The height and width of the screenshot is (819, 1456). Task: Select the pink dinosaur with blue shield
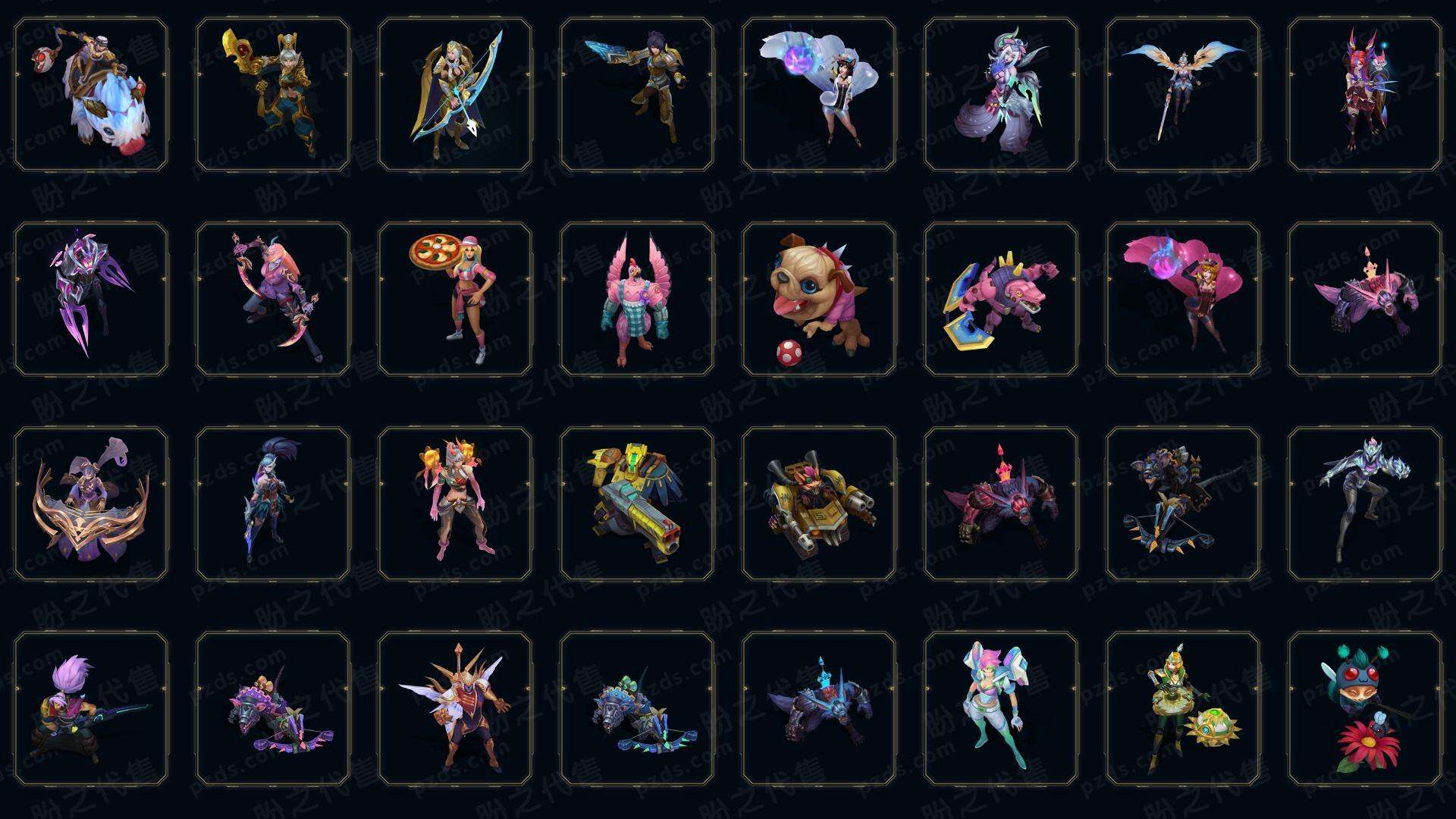(1001, 299)
